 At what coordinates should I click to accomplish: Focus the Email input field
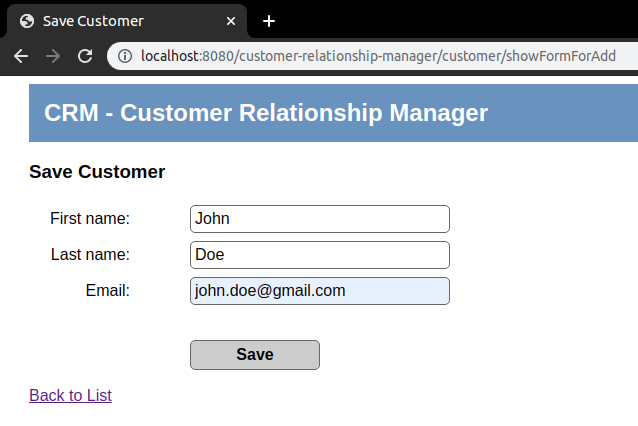tap(320, 291)
